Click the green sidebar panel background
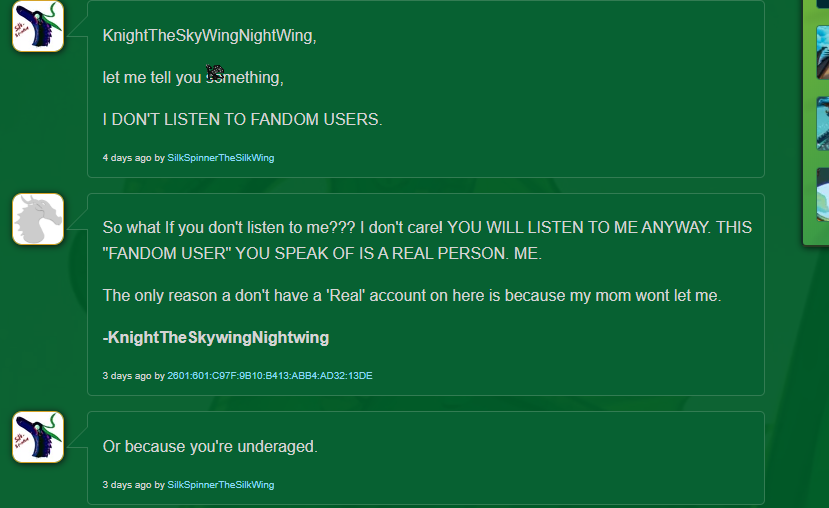This screenshot has height=508, width=829. point(808,232)
